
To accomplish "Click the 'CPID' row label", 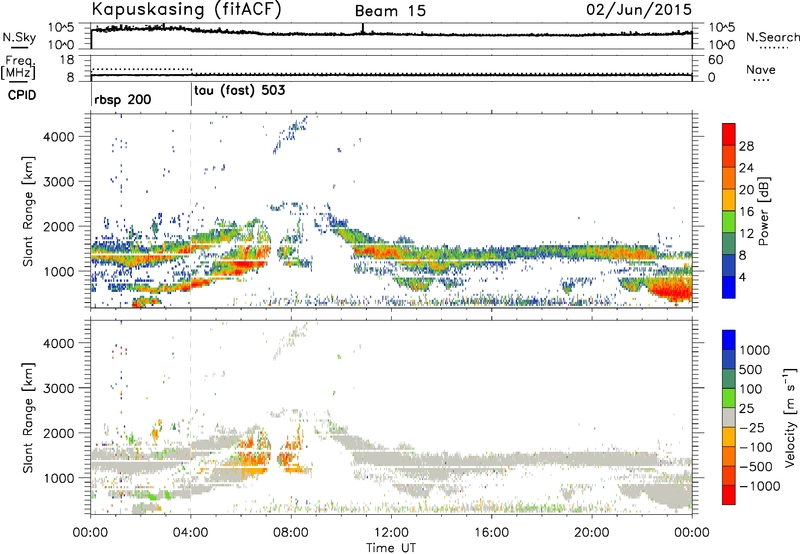I will click(x=22, y=95).
